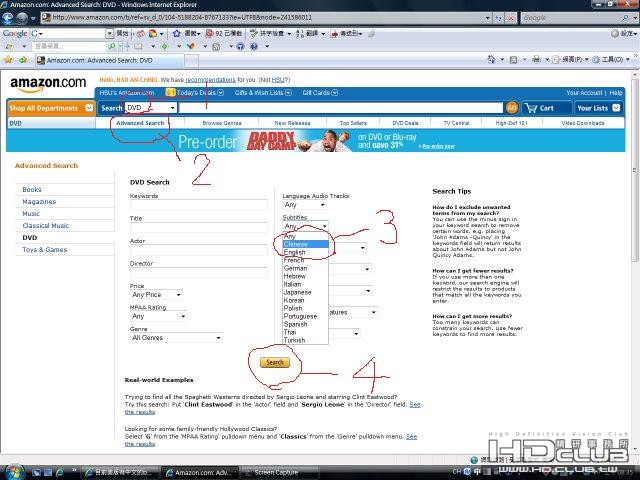Go back with the browser Back arrow
640x480 pixels.
[x=8, y=18]
